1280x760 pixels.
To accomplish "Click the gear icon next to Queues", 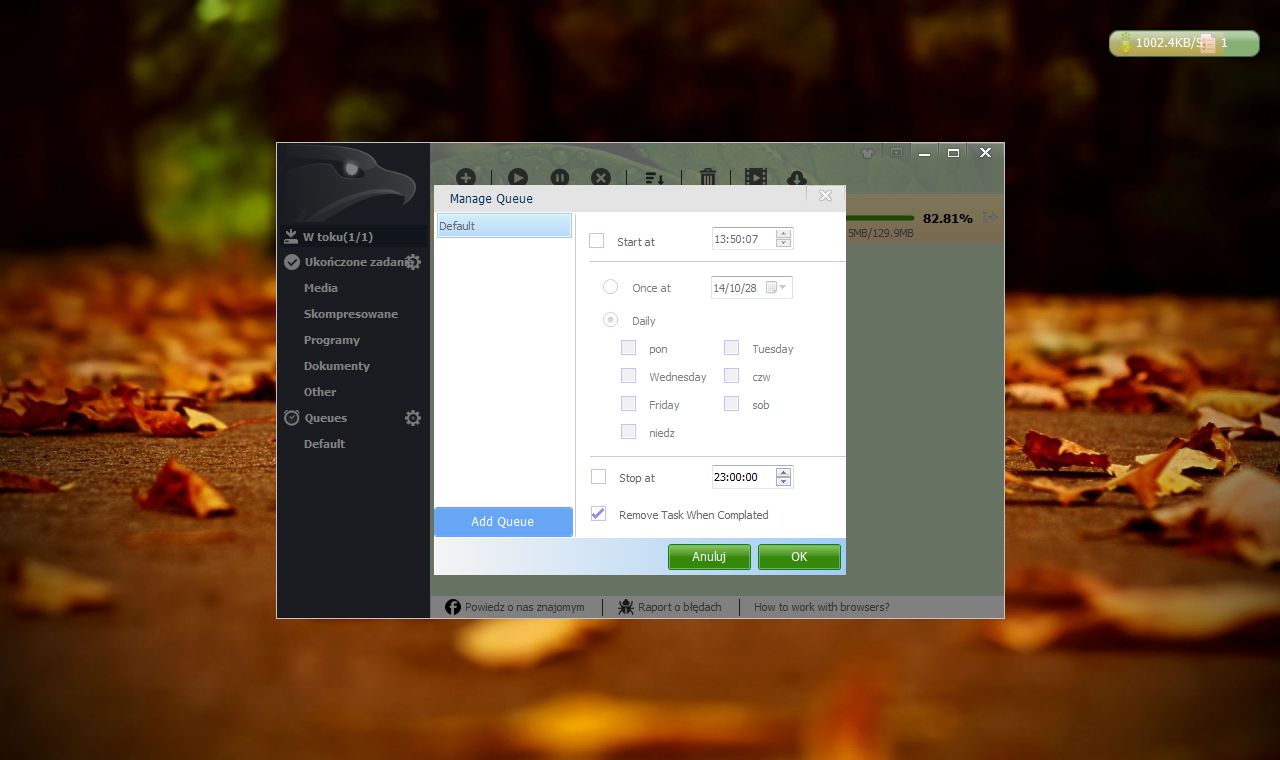I will click(413, 418).
